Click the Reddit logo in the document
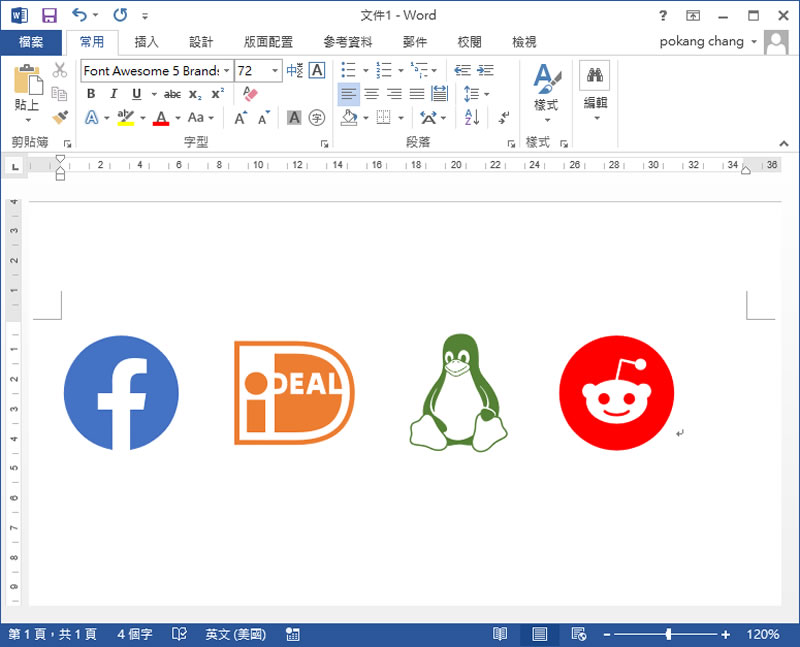Image resolution: width=800 pixels, height=647 pixels. (616, 392)
